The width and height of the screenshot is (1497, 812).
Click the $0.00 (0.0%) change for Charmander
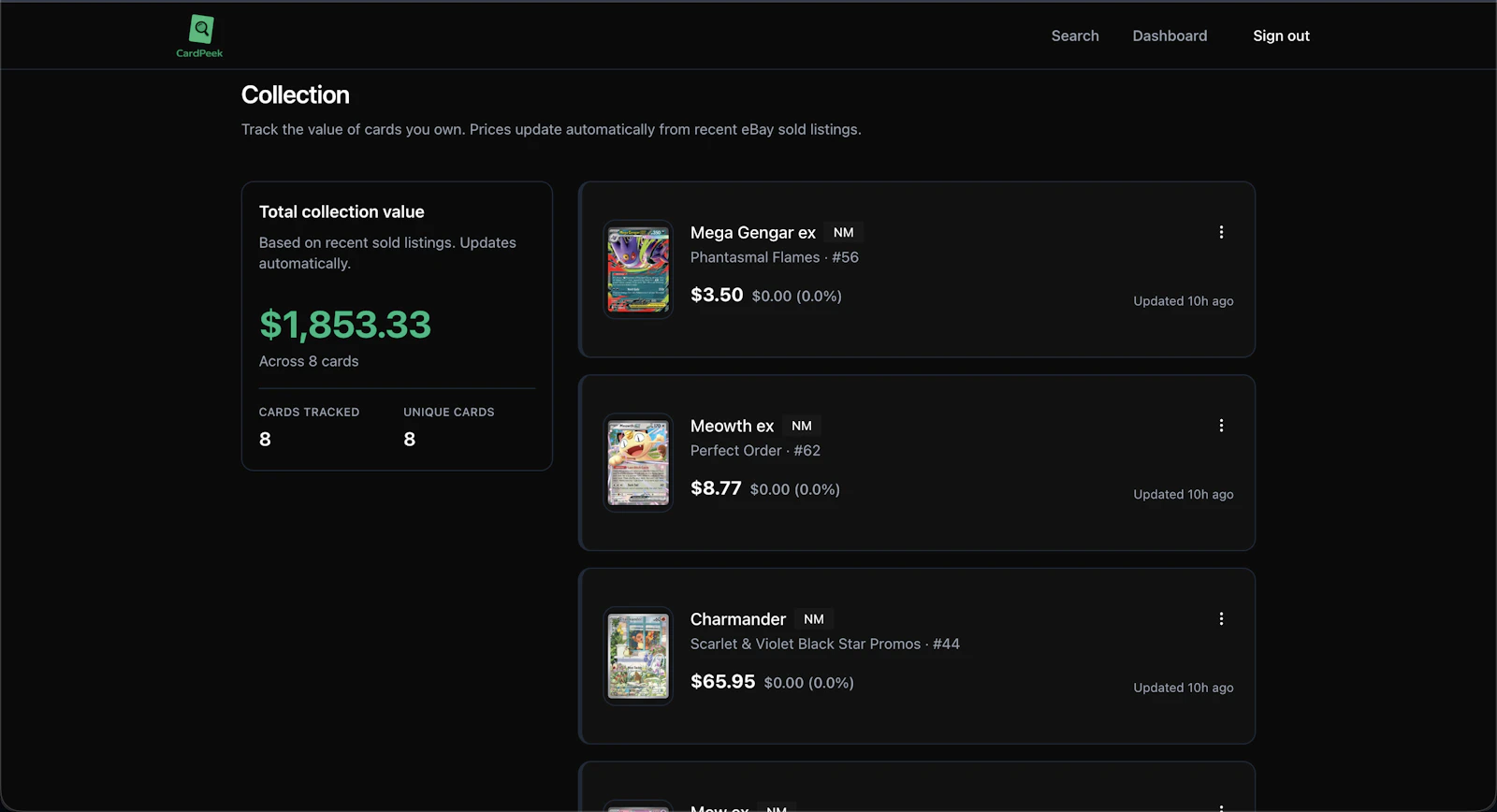(809, 684)
